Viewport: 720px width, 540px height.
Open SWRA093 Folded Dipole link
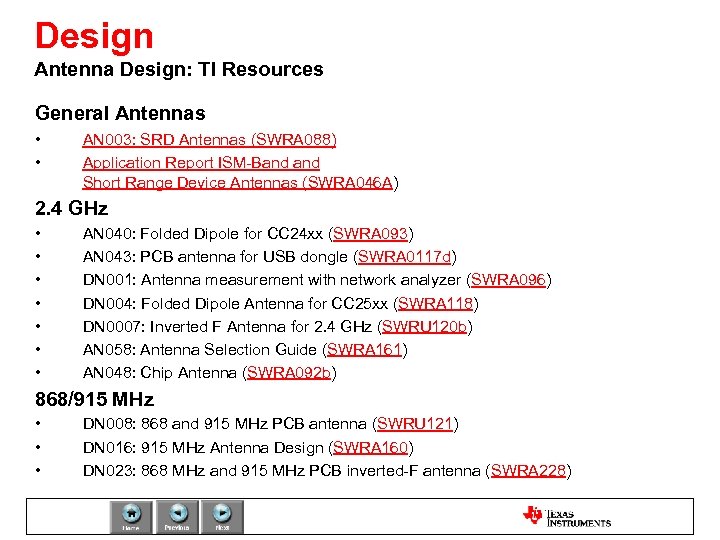coord(370,234)
